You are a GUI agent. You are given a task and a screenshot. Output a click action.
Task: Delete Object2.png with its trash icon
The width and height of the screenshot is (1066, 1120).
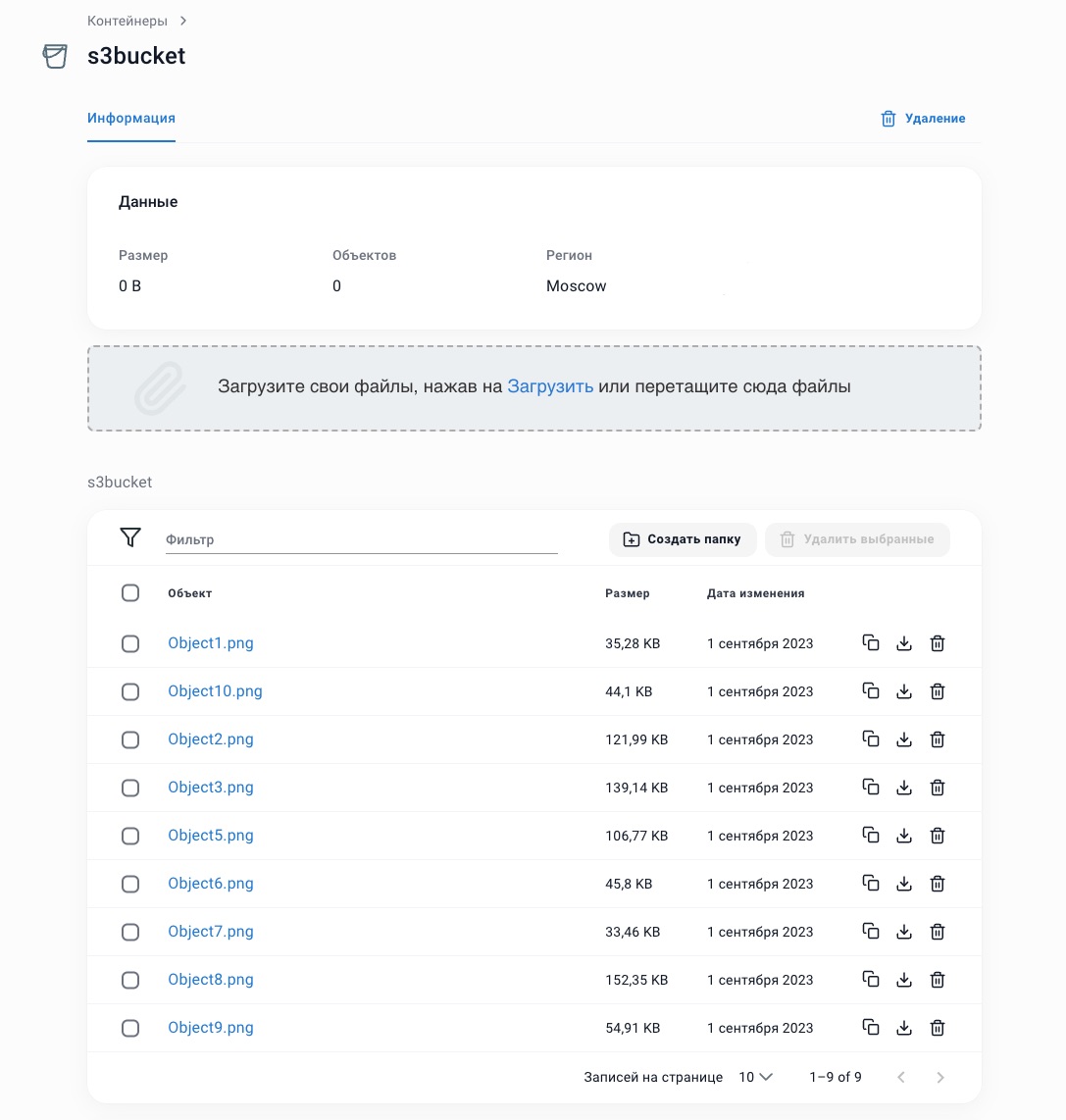tap(938, 739)
